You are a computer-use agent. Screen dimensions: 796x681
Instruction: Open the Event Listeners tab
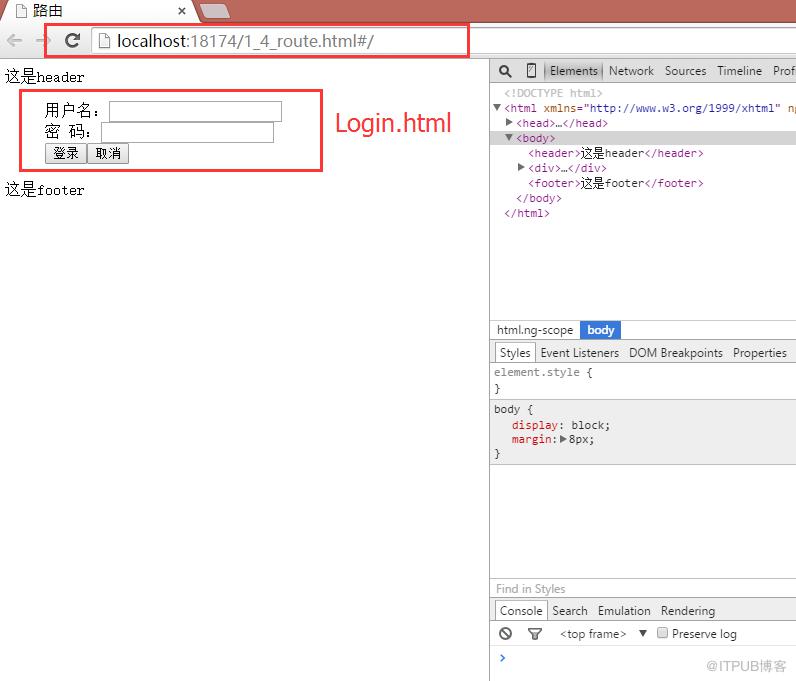579,352
